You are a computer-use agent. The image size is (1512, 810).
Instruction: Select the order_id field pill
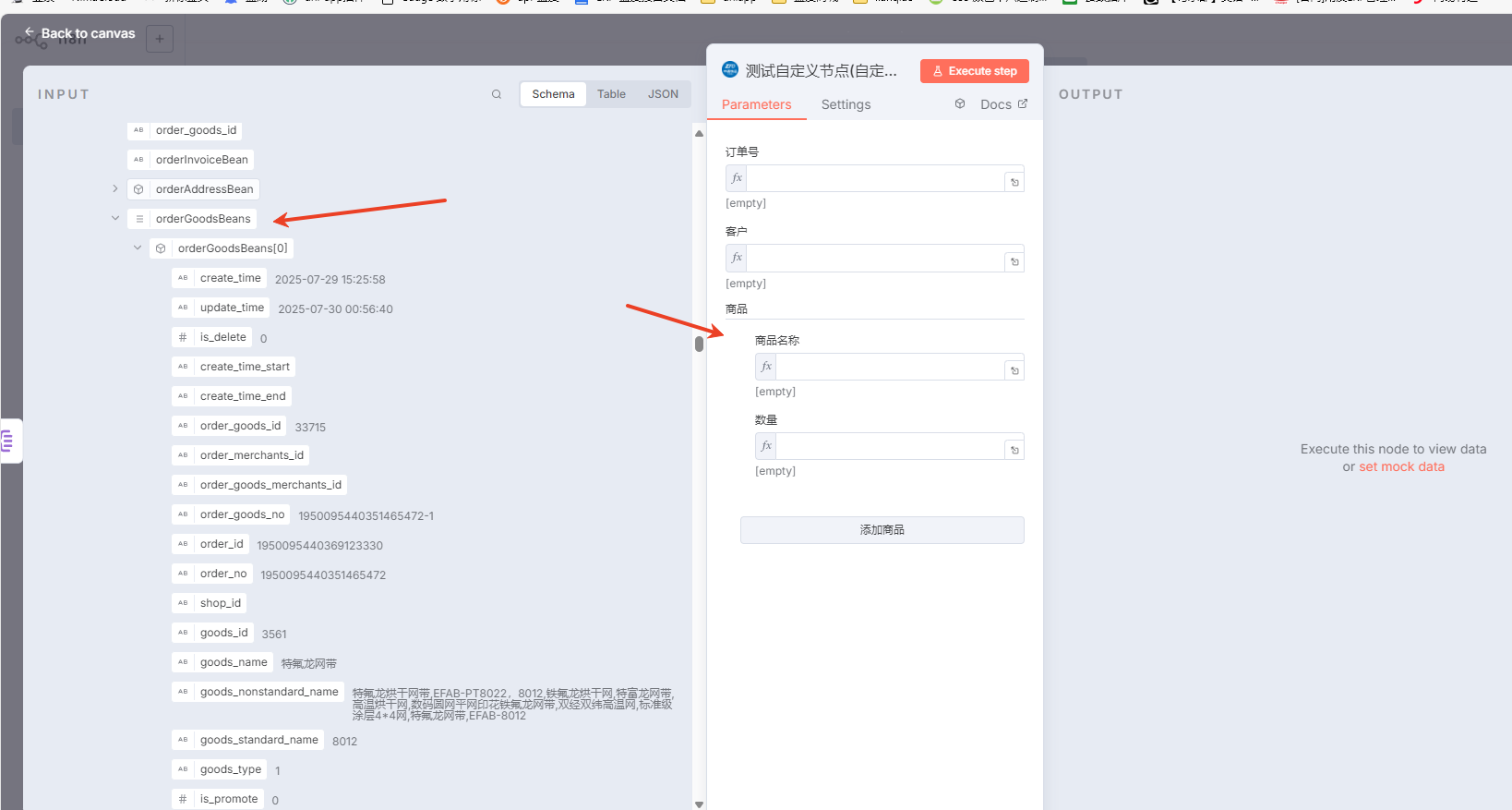(x=210, y=544)
